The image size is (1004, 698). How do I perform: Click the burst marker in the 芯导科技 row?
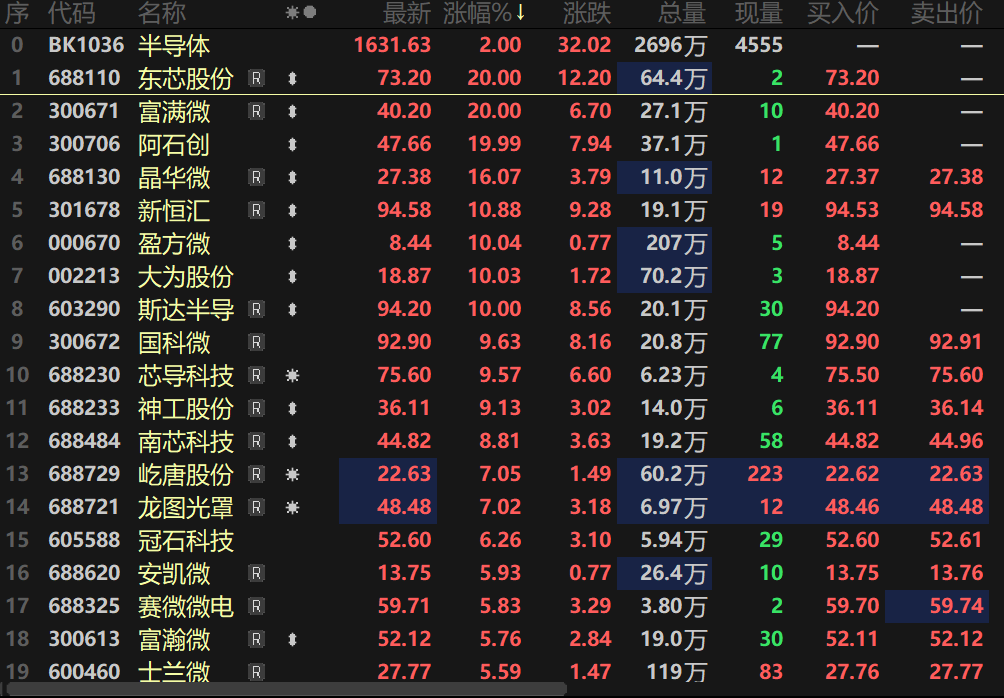[293, 375]
